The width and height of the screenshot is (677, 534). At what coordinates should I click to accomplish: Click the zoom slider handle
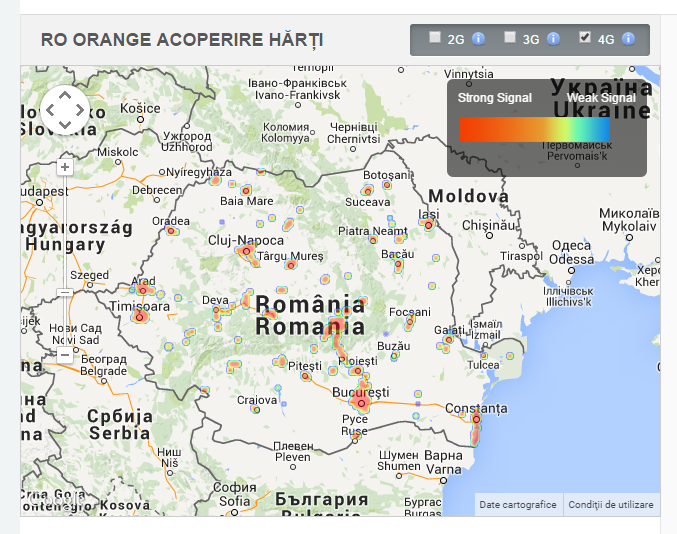point(65,292)
